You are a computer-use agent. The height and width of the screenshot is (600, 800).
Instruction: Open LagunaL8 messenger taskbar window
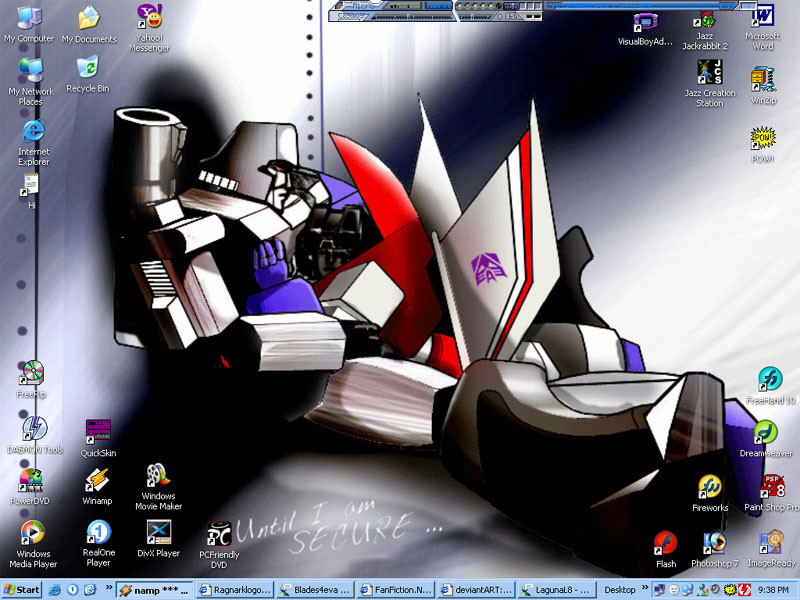coord(558,590)
